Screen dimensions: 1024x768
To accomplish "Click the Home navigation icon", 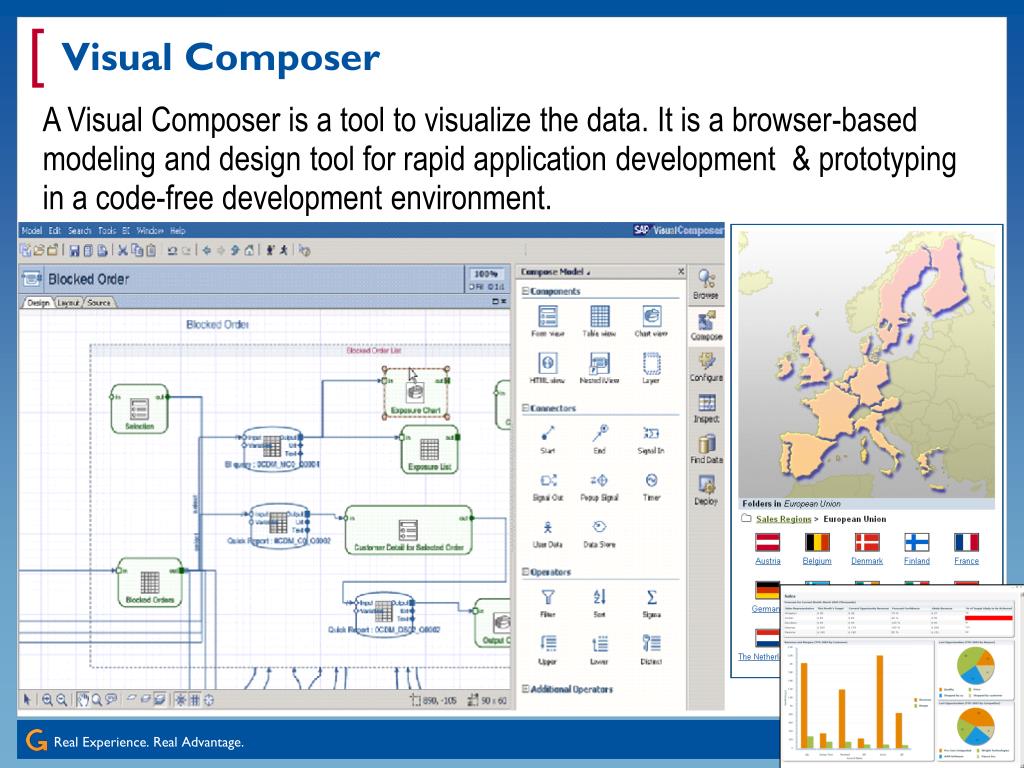I will (x=249, y=250).
